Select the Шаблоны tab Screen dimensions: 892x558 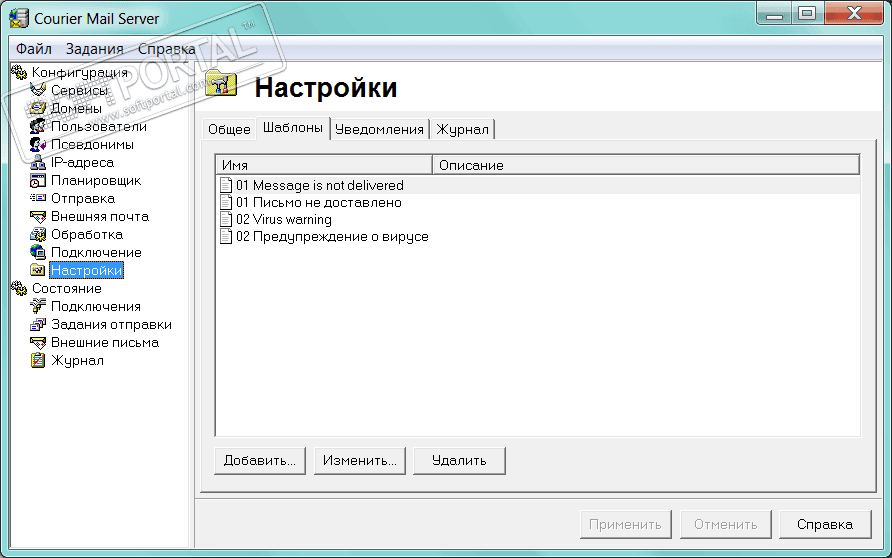tap(293, 128)
